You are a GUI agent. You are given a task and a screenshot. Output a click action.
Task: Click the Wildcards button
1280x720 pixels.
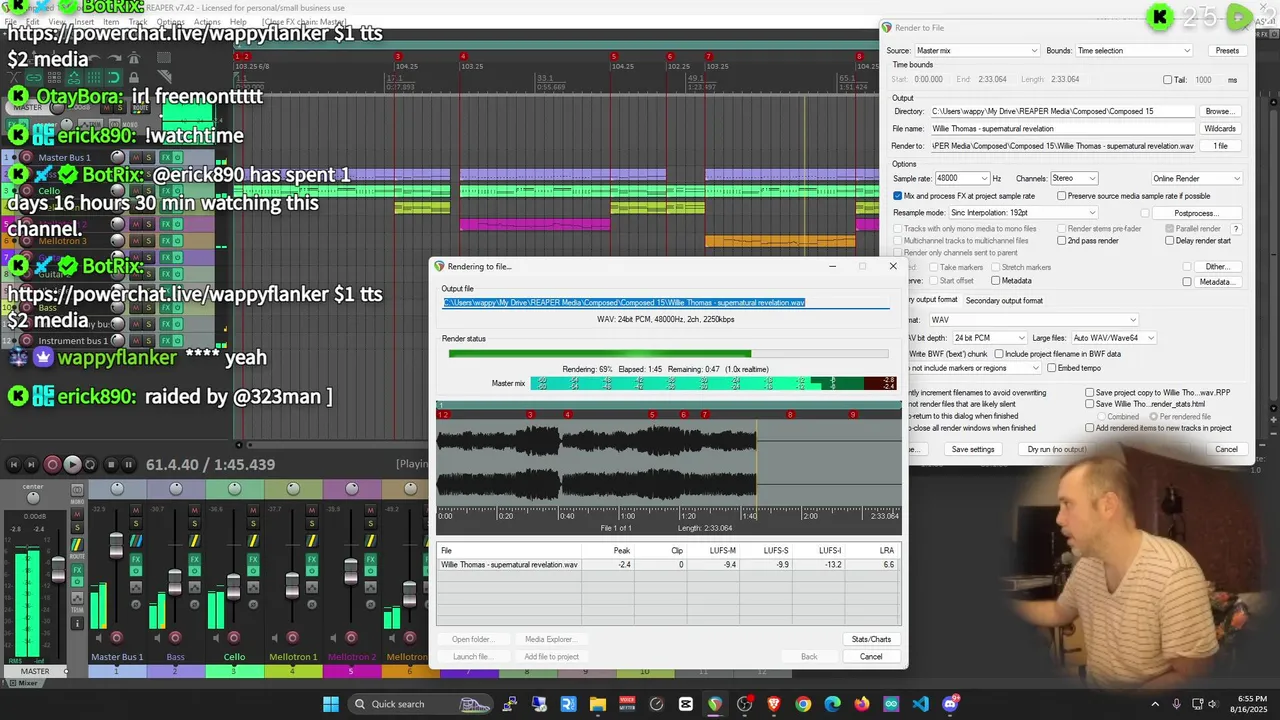(1220, 129)
